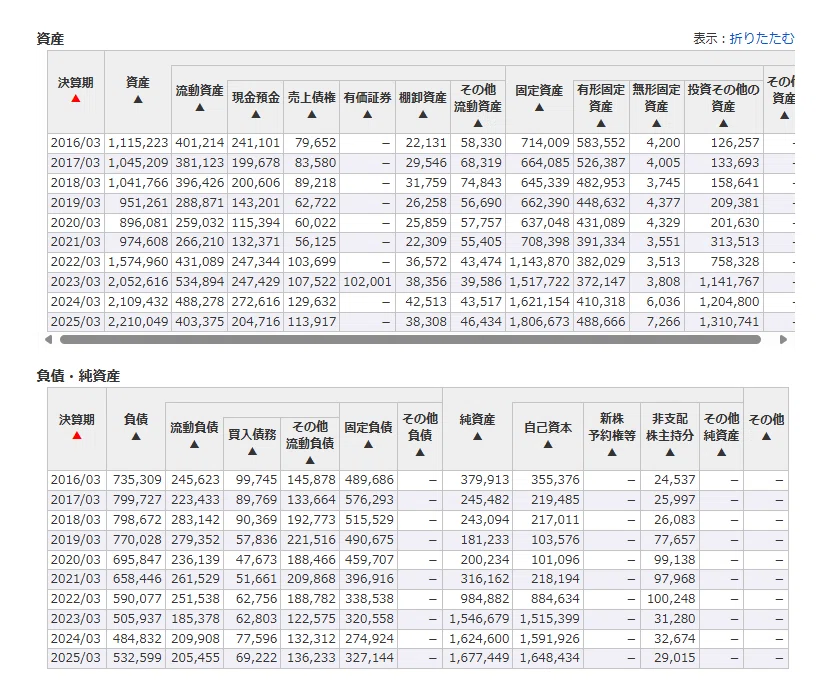Sort by 有価証券 column arrow
836x680 pixels.
tap(367, 114)
